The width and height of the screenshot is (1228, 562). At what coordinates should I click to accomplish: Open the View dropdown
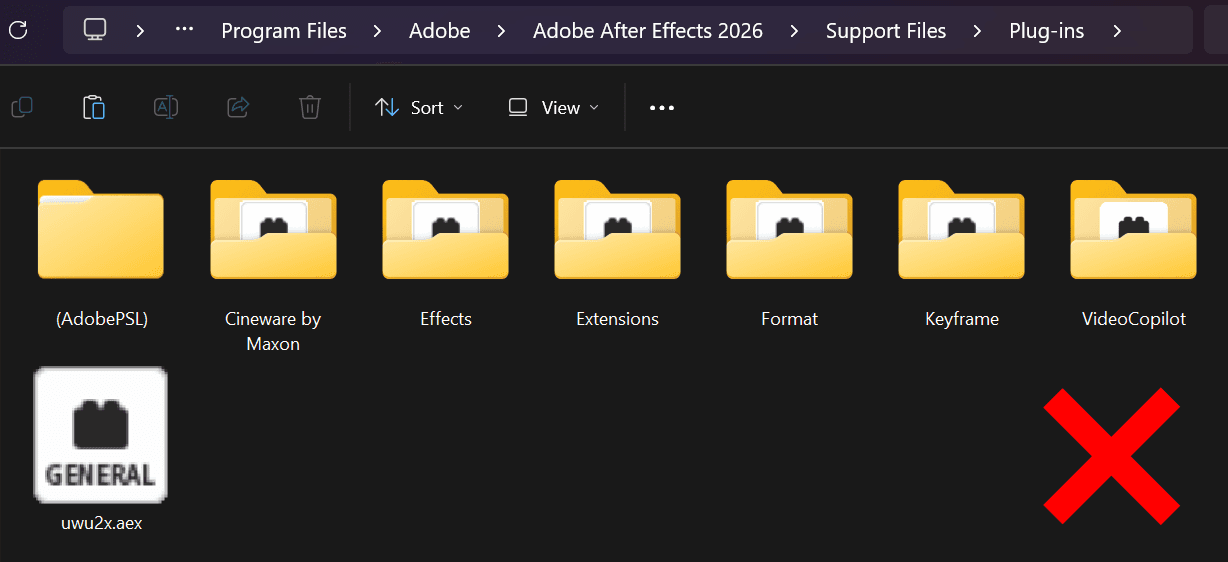pos(554,107)
